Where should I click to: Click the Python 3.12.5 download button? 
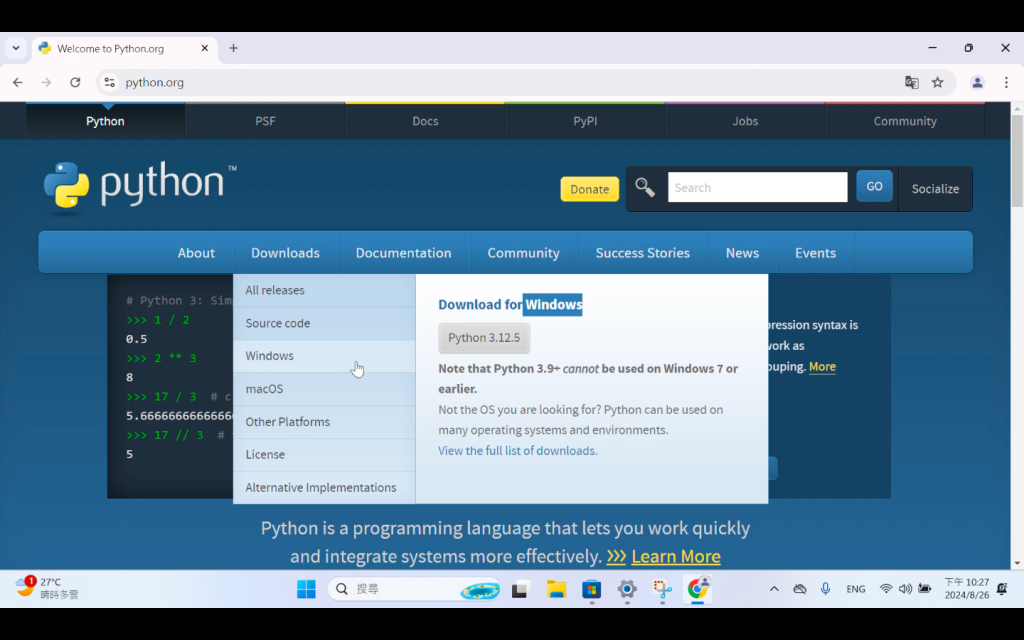484,338
